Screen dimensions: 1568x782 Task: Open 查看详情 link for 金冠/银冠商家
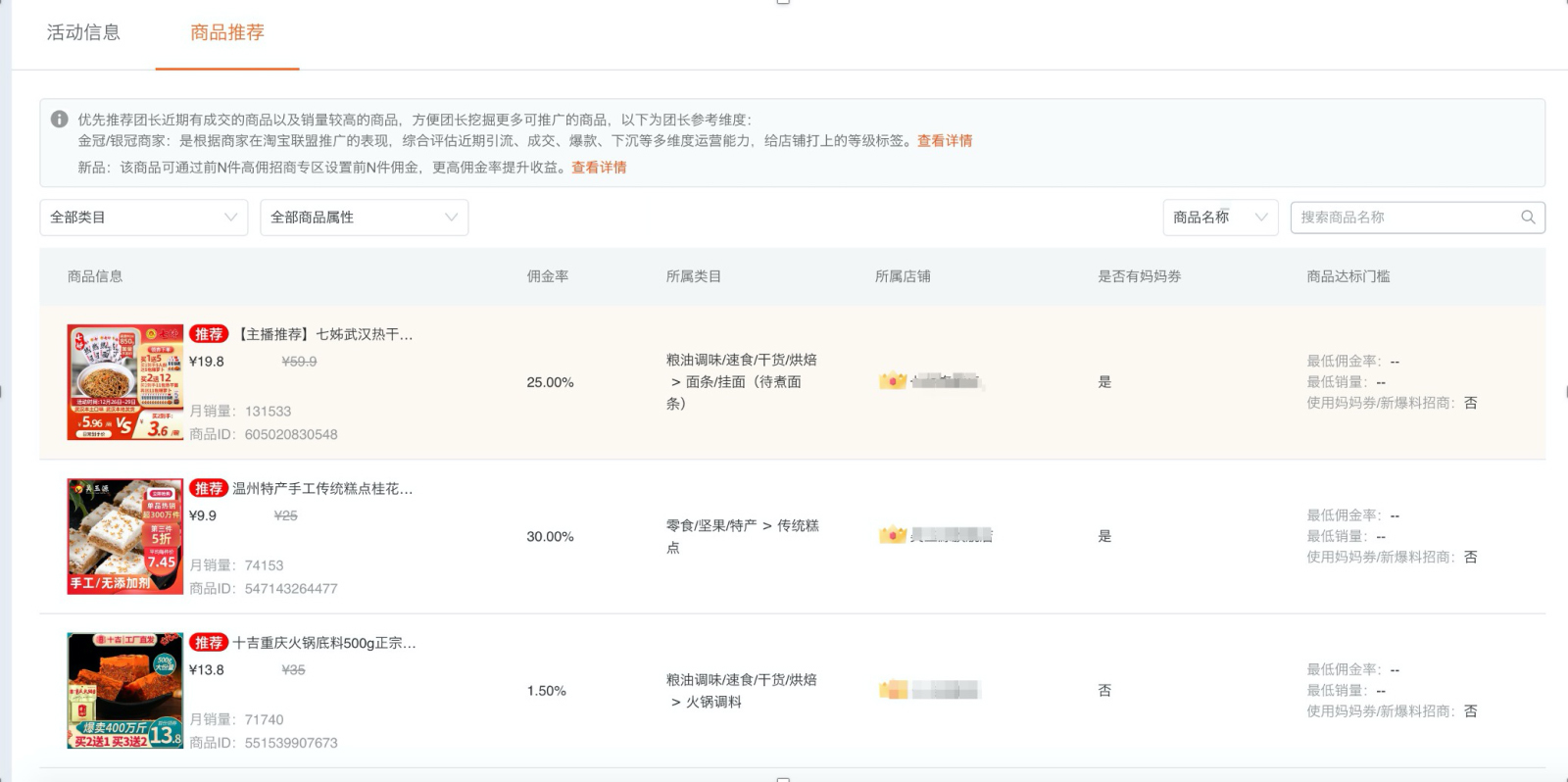click(945, 141)
